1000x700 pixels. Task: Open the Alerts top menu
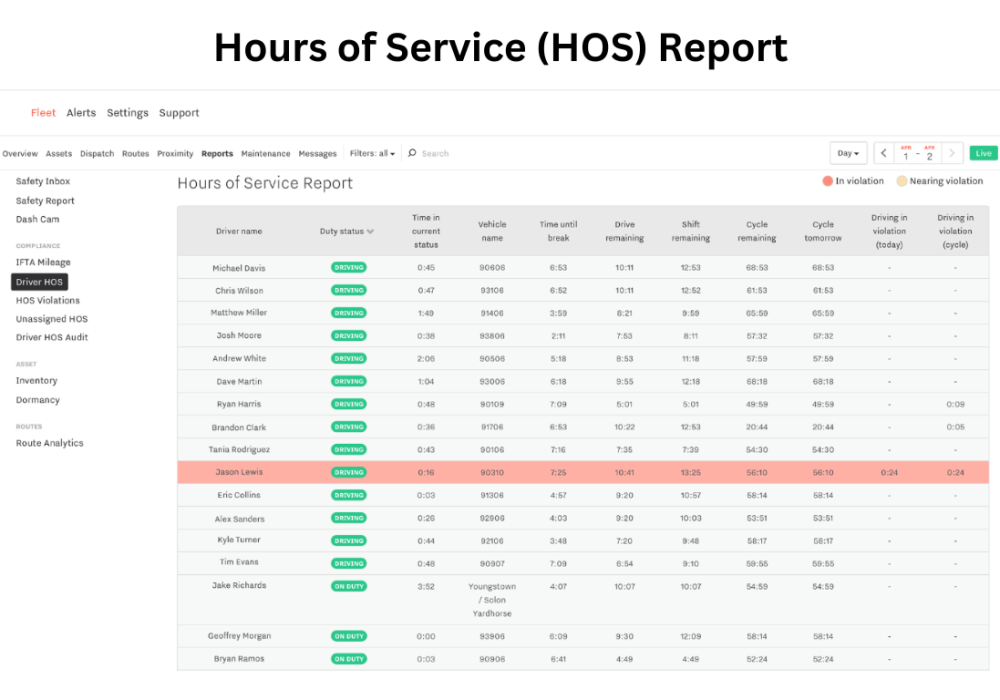pos(81,113)
